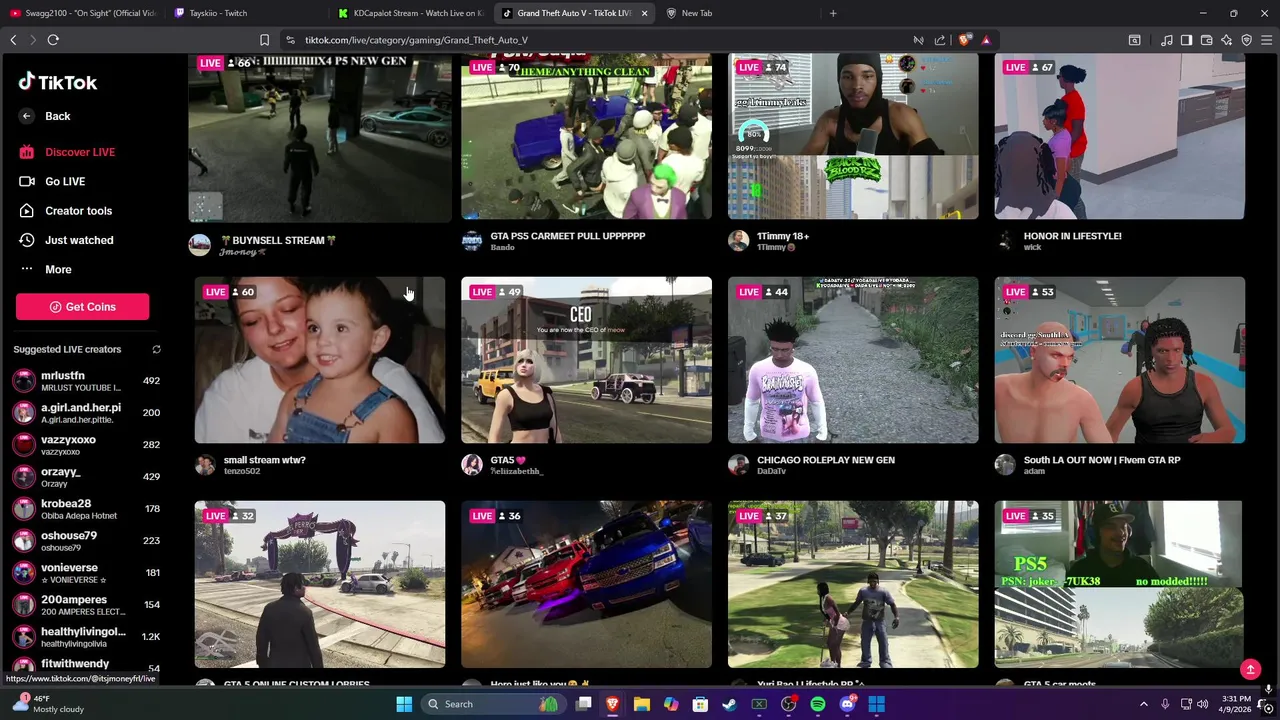Click 1Timmy's profile avatar
This screenshot has width=1280, height=720.
tap(738, 241)
